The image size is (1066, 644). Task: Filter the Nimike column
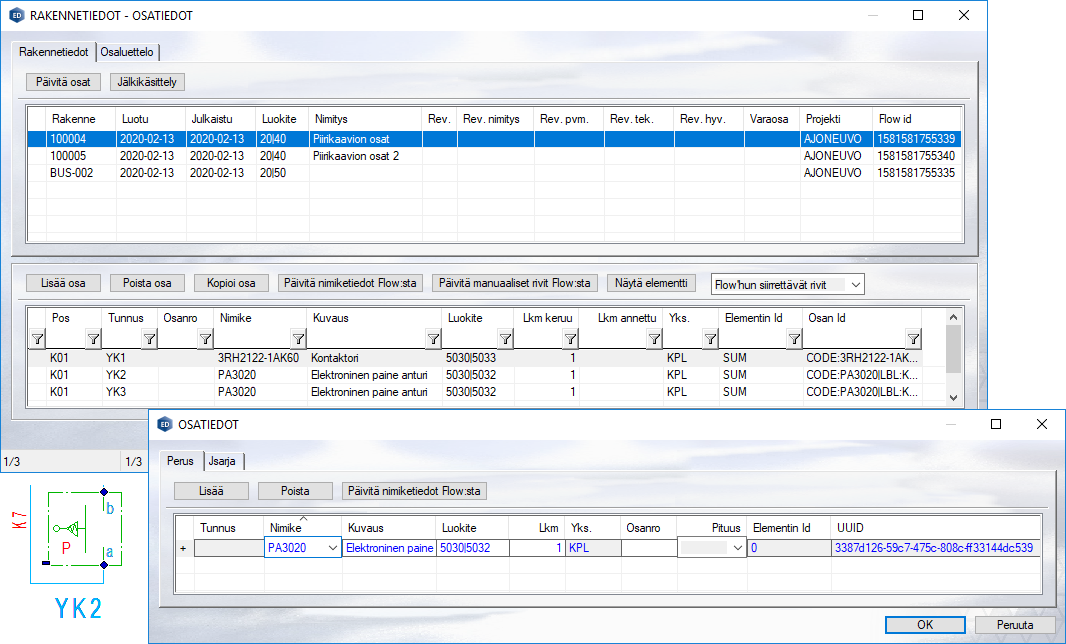pyautogui.click(x=297, y=339)
